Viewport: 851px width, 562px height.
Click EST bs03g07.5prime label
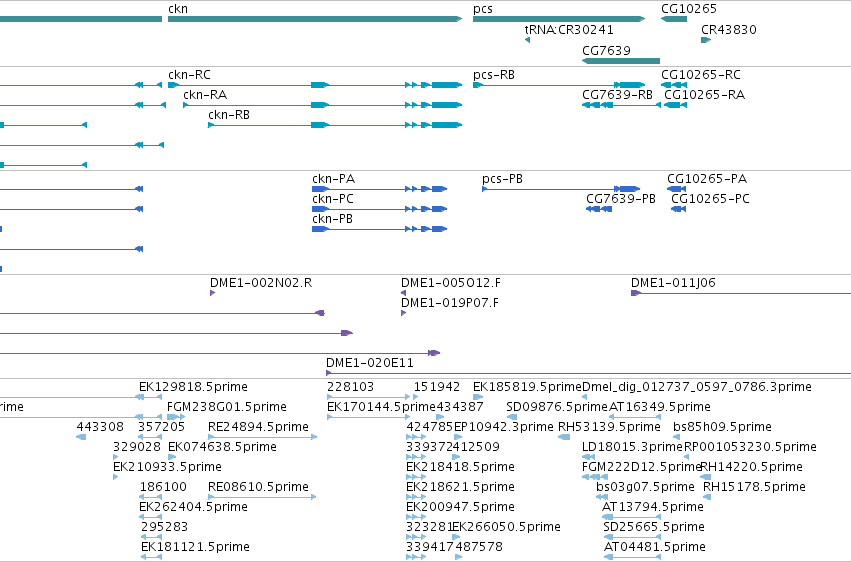click(645, 488)
